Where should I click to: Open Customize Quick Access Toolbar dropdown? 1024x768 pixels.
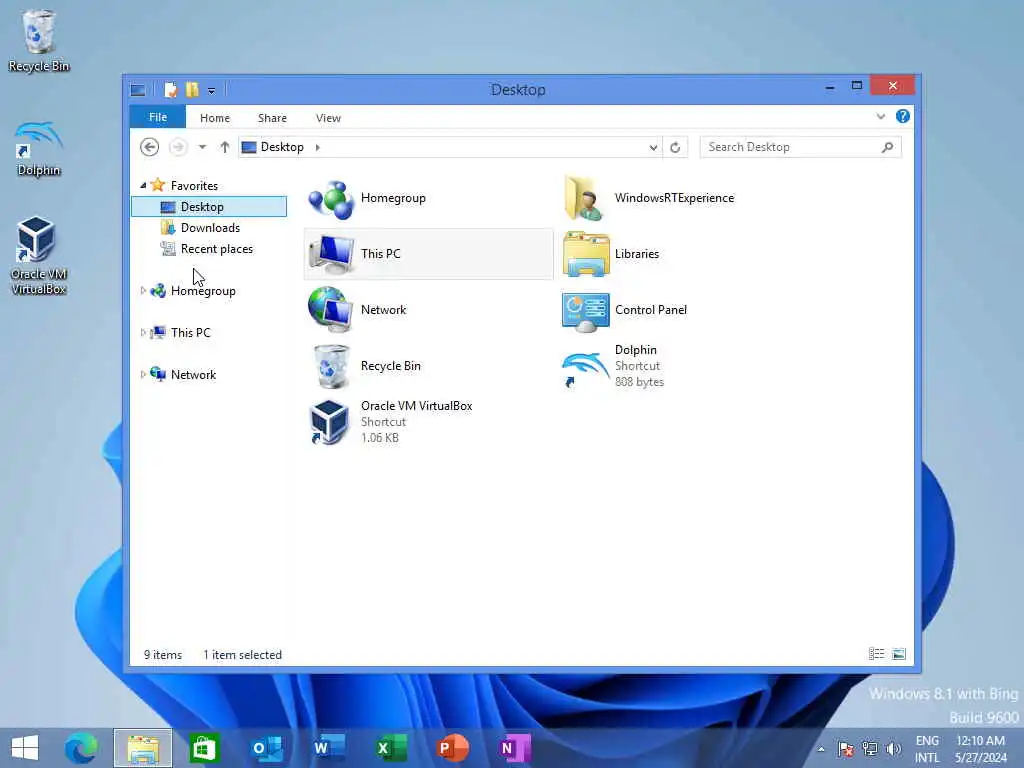212,91
